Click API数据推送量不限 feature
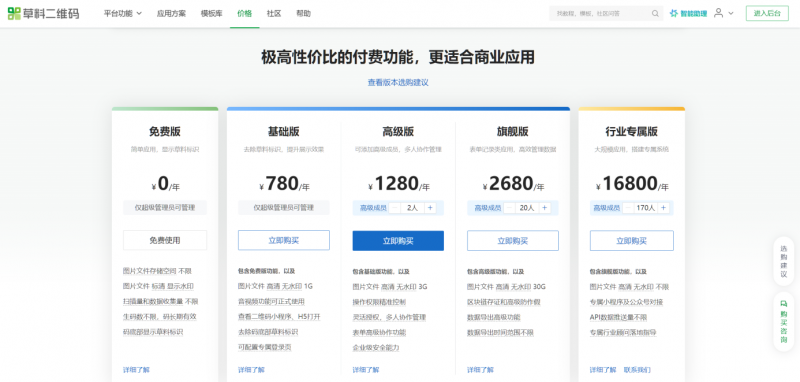800x382 pixels. point(618,317)
